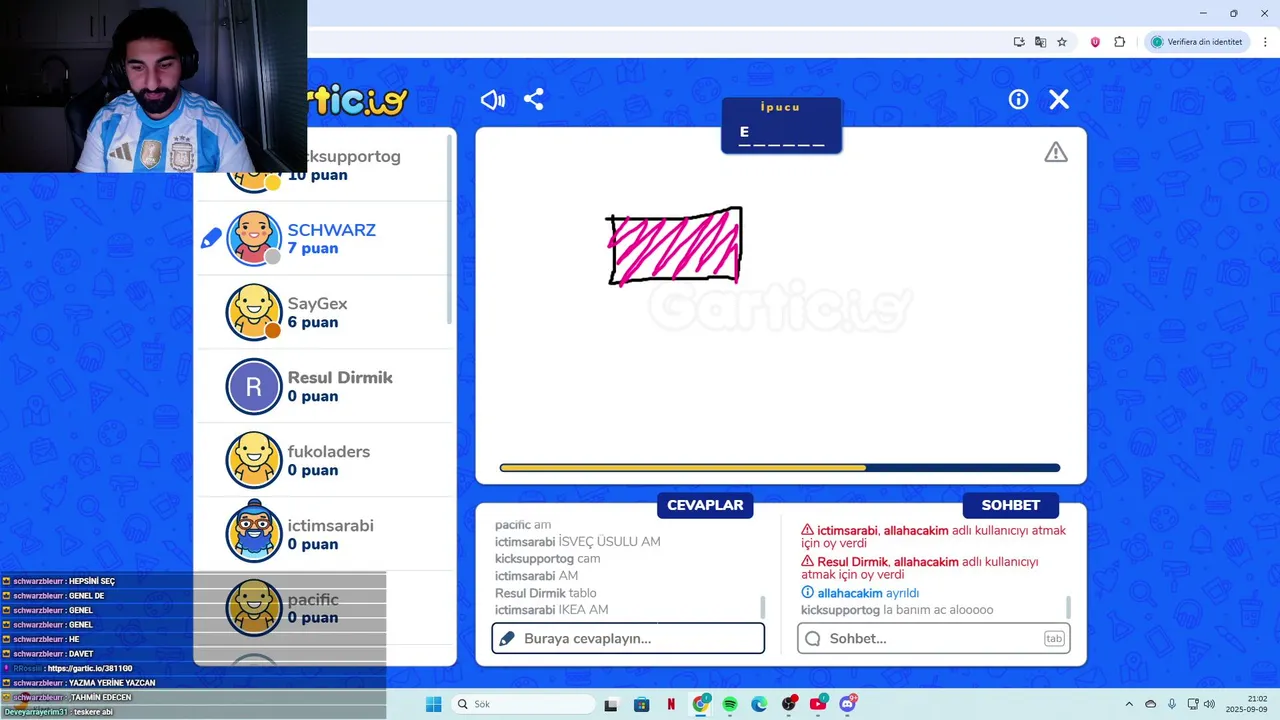The width and height of the screenshot is (1280, 720).
Task: Click fukoladers player avatar
Action: (x=254, y=460)
